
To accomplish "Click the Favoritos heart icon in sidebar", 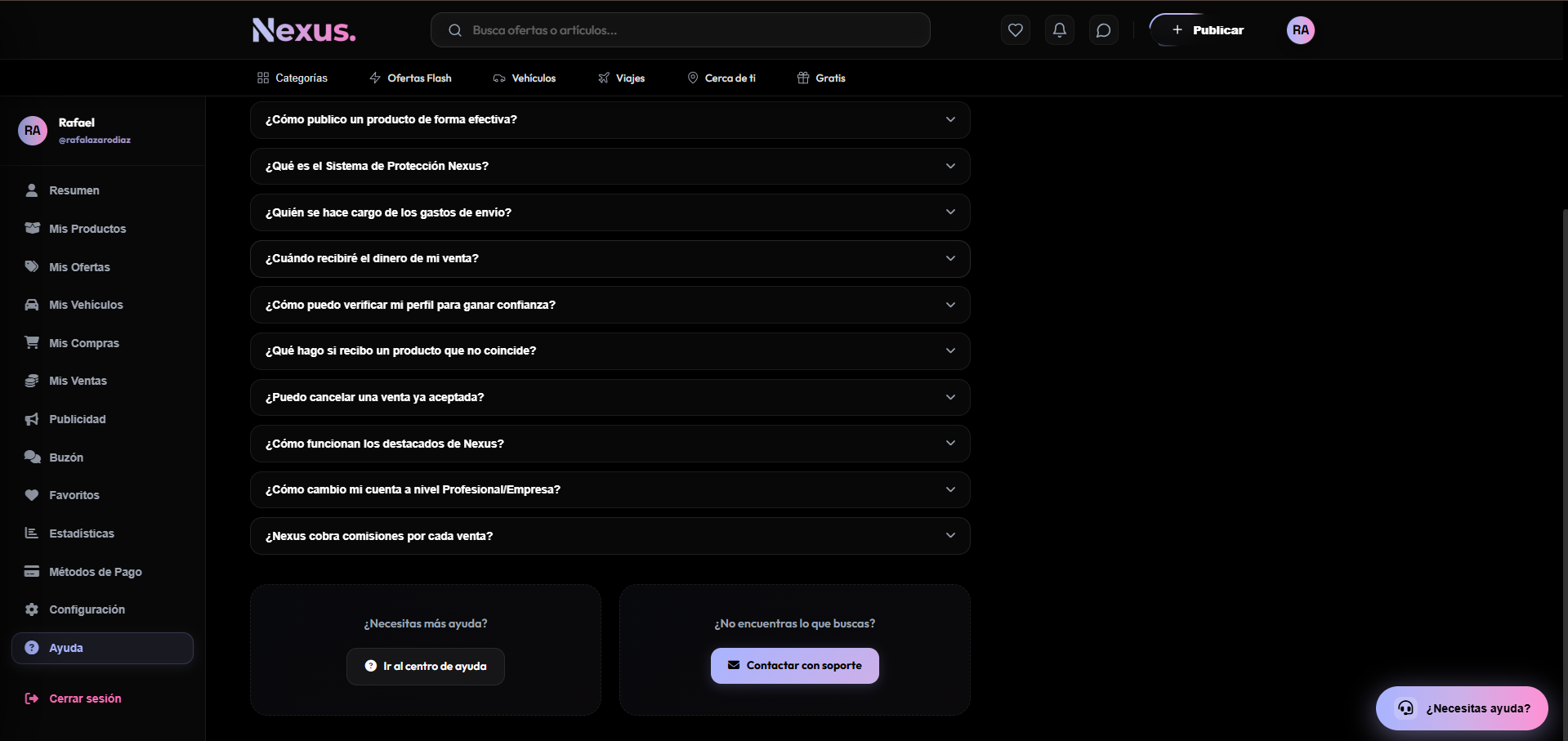I will 32,495.
